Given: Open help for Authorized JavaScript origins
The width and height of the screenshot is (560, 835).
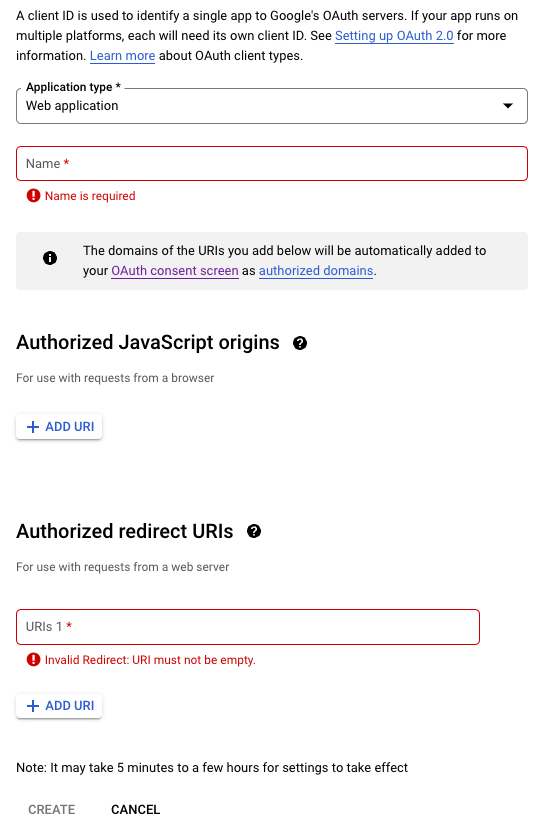Looking at the screenshot, I should click(x=300, y=343).
